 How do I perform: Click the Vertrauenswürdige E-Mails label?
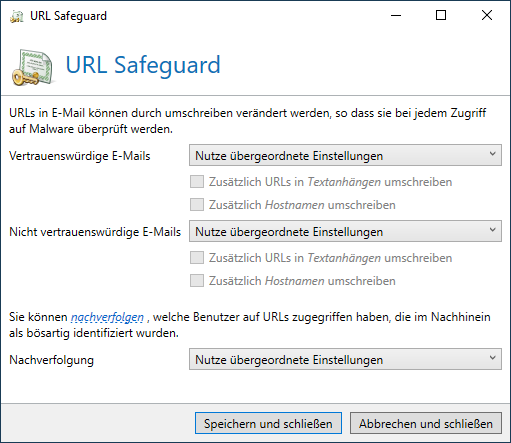click(80, 156)
